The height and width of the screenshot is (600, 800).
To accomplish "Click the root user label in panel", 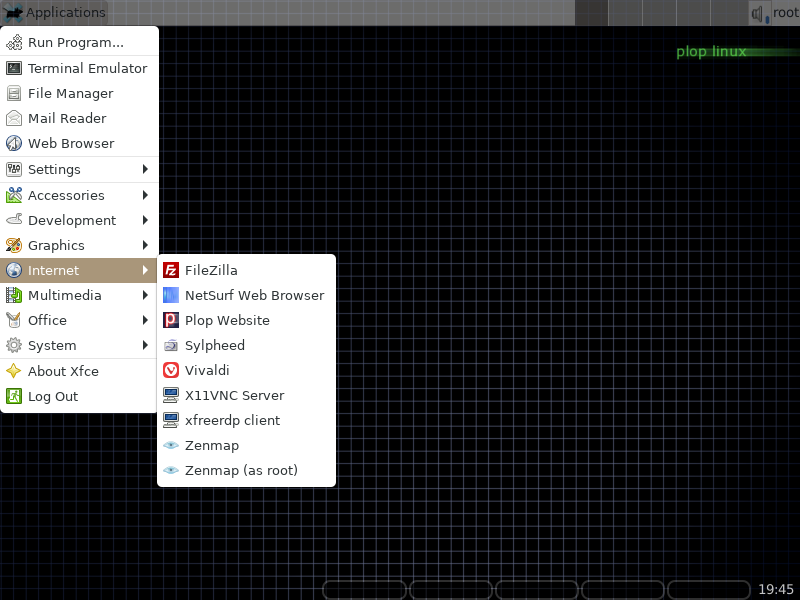I will (x=786, y=12).
